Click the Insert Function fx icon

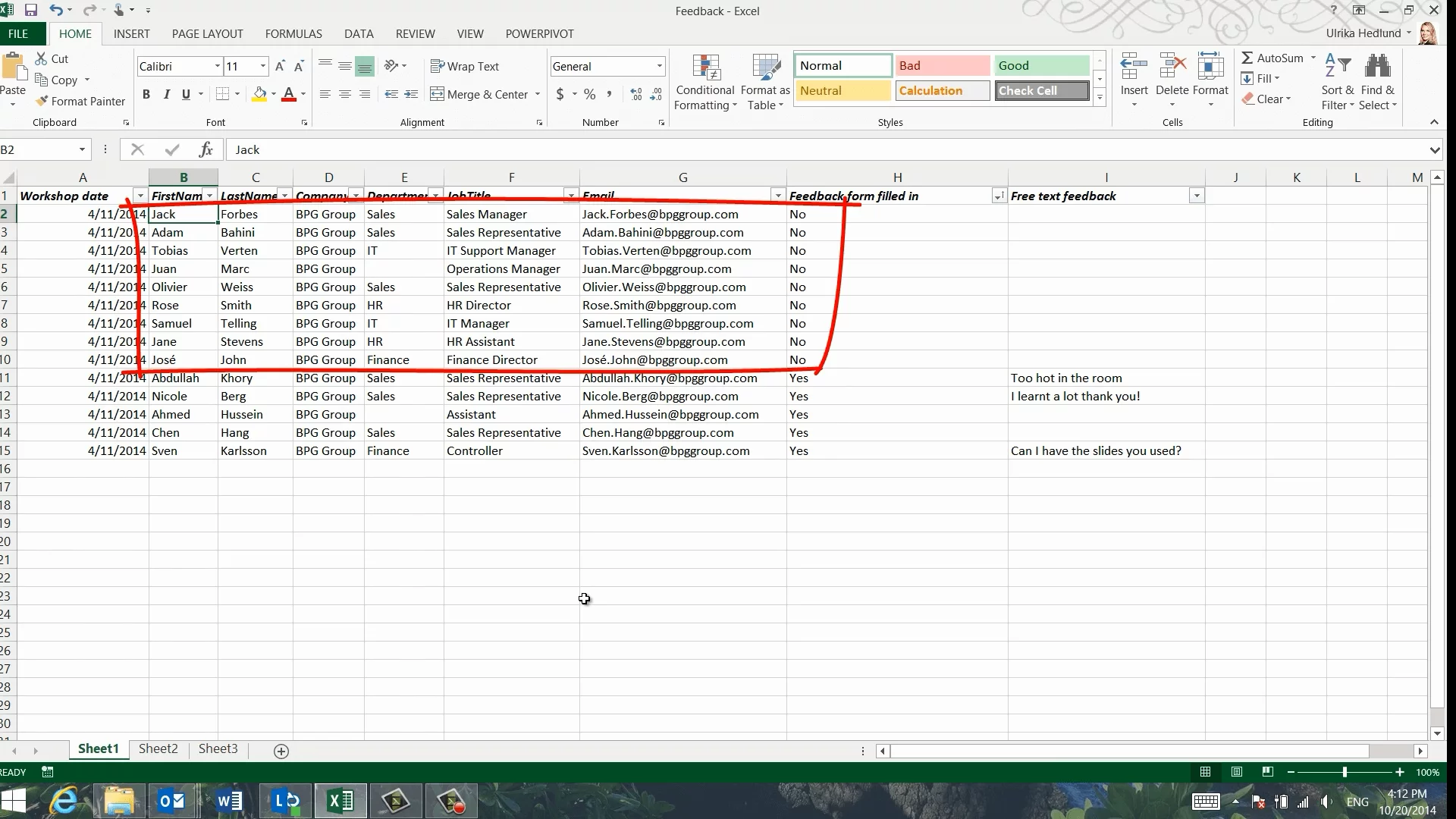[206, 149]
